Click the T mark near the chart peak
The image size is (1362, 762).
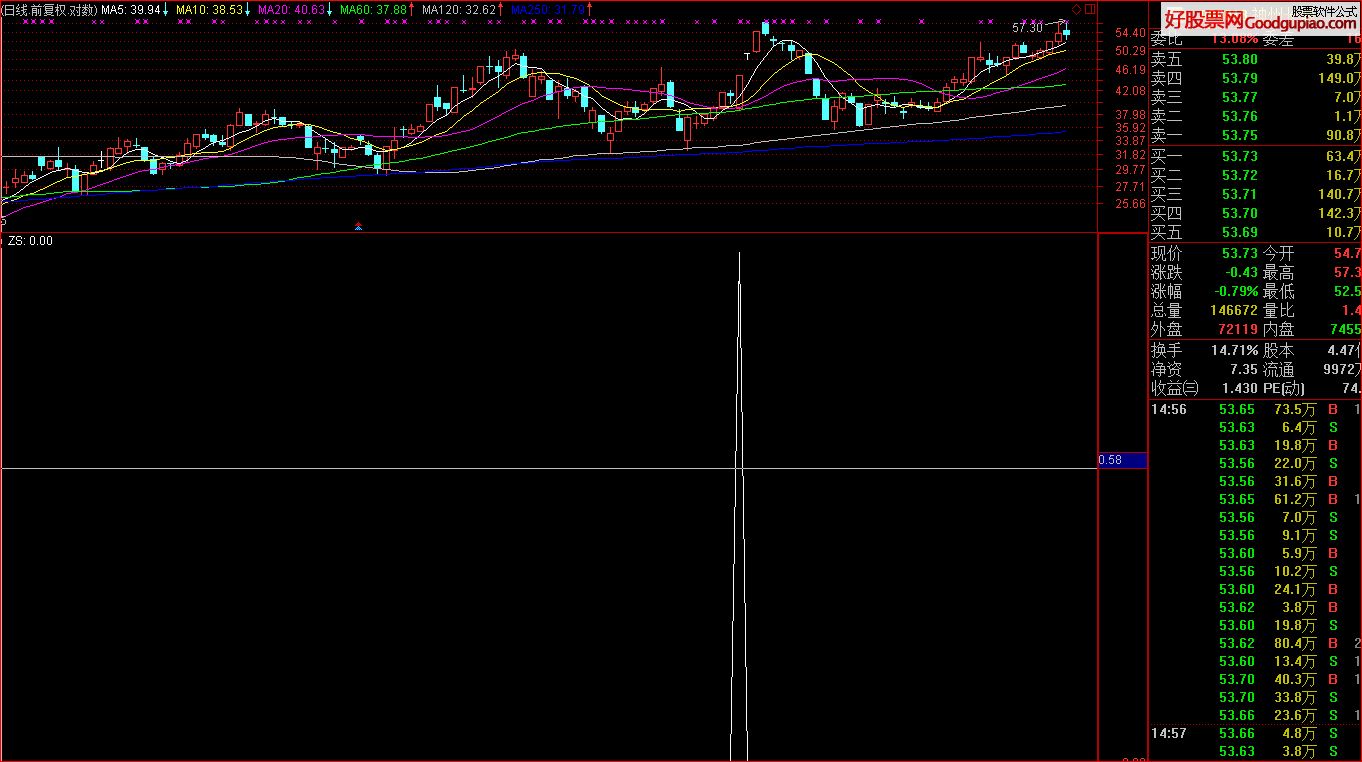(746, 56)
